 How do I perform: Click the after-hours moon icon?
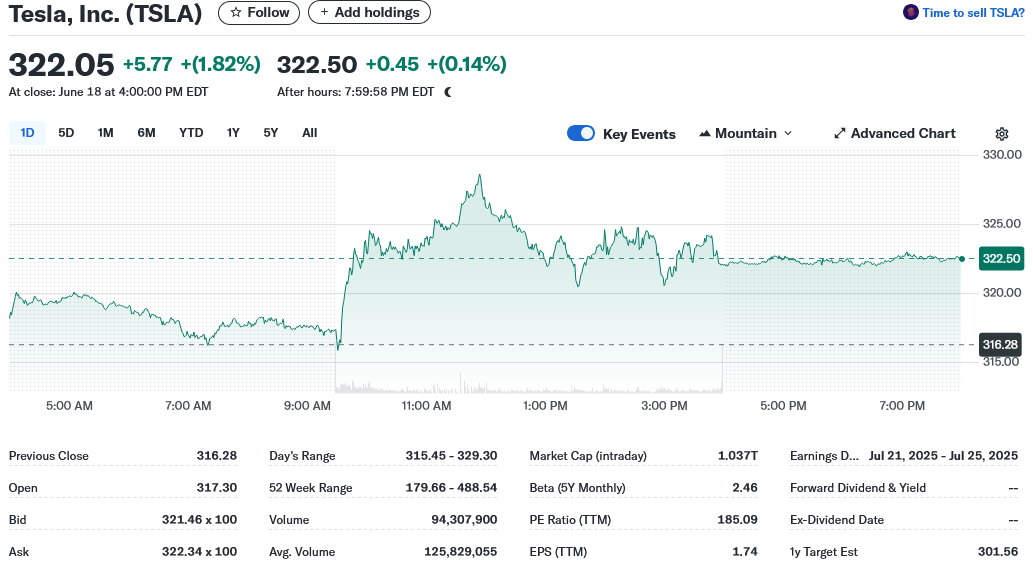click(x=449, y=92)
